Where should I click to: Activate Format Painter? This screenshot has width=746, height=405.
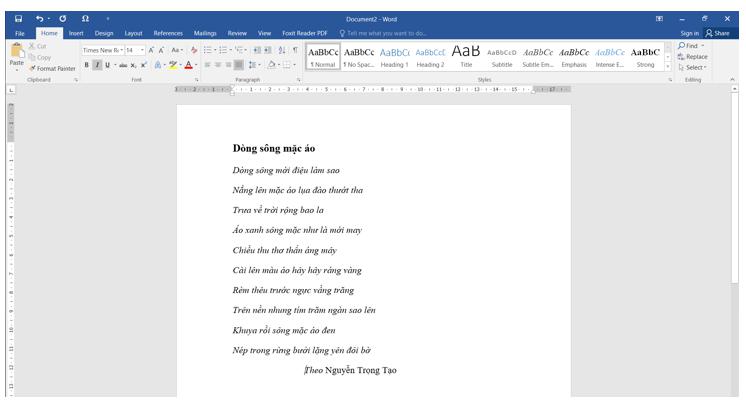pyautogui.click(x=52, y=69)
